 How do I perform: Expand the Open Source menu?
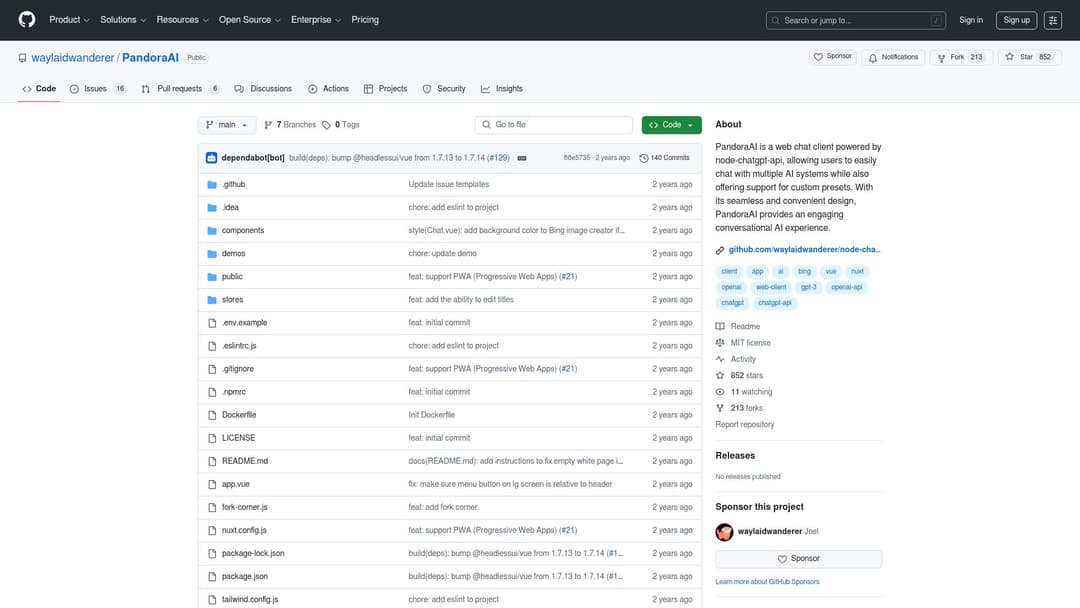pos(249,20)
